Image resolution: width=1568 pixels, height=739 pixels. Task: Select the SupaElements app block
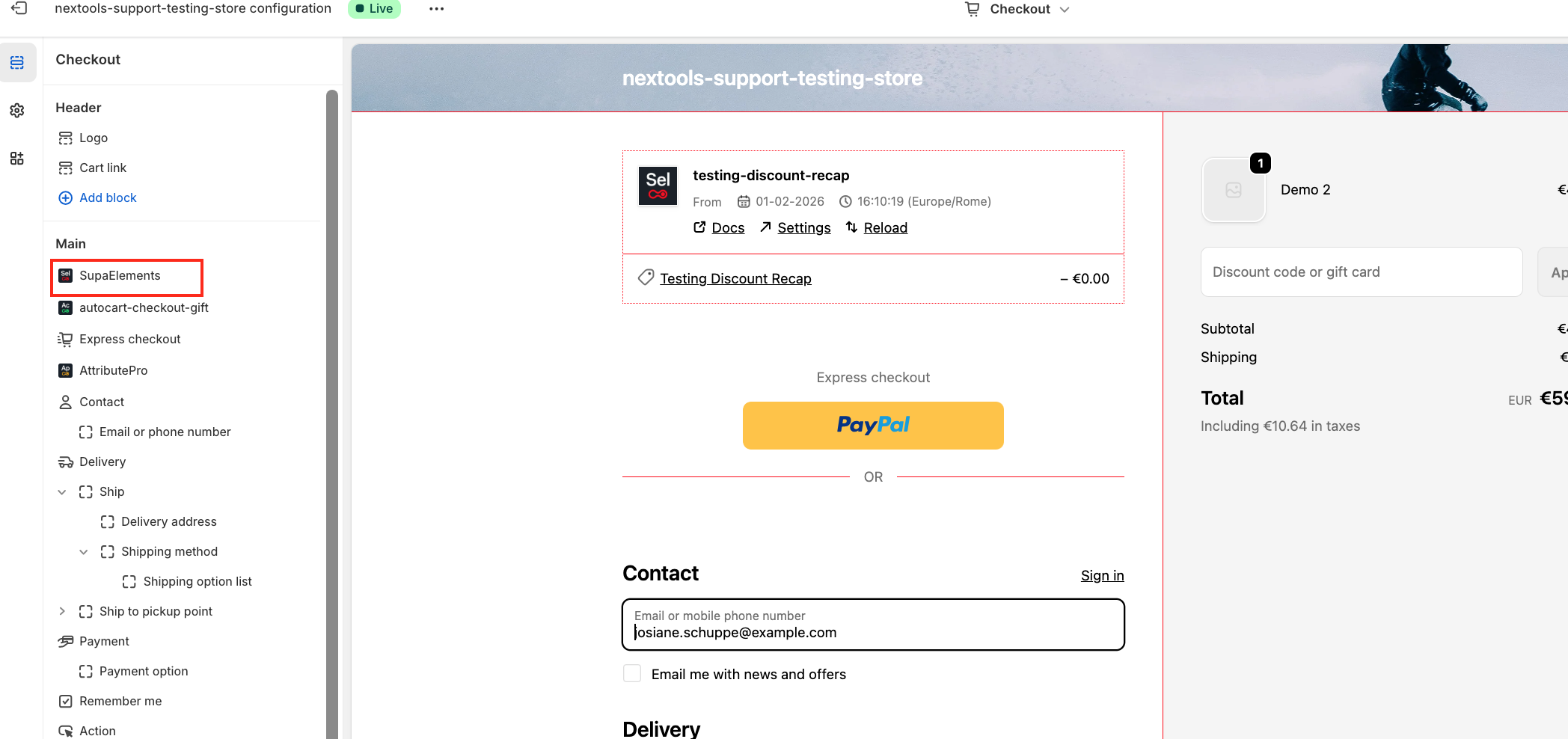click(x=120, y=276)
